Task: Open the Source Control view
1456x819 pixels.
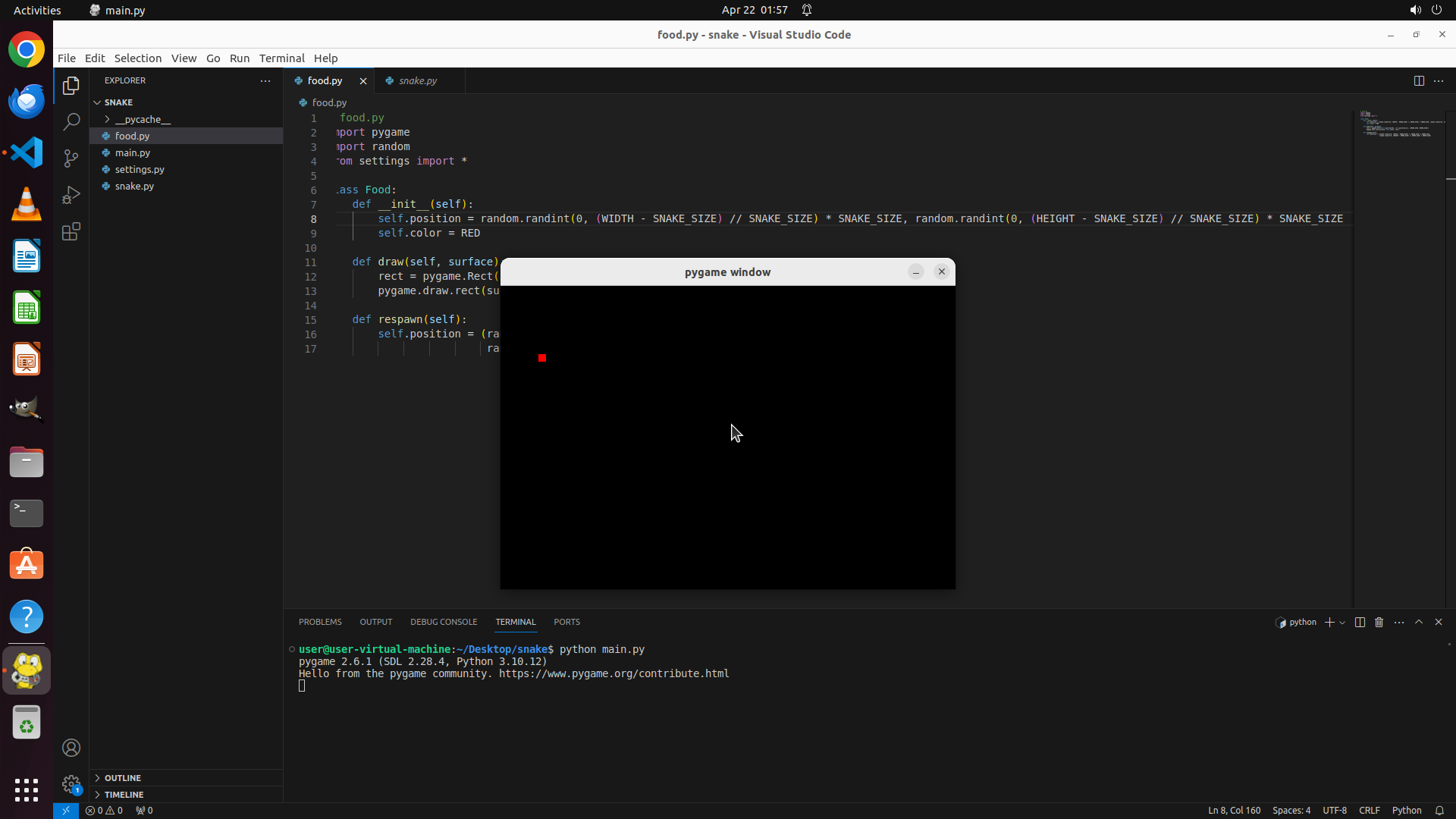Action: click(x=71, y=158)
